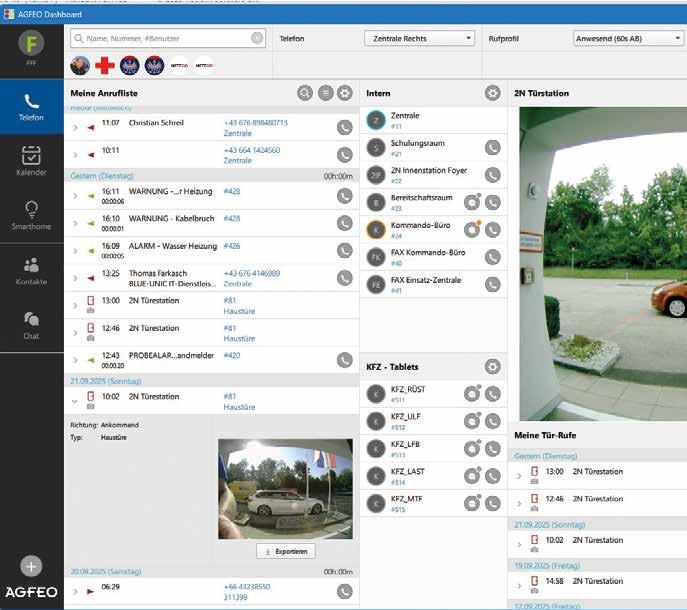Click the 21.09.2025 (Sonntag) date header
This screenshot has width=687, height=610.
(x=212, y=381)
